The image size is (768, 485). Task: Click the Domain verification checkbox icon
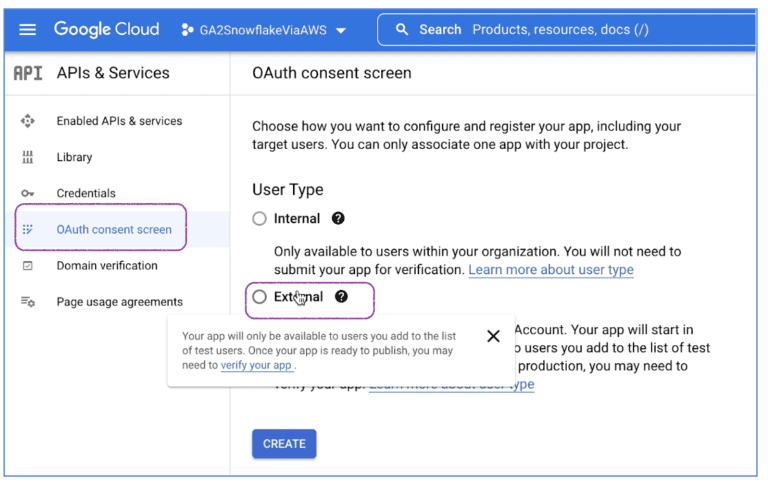point(27,266)
